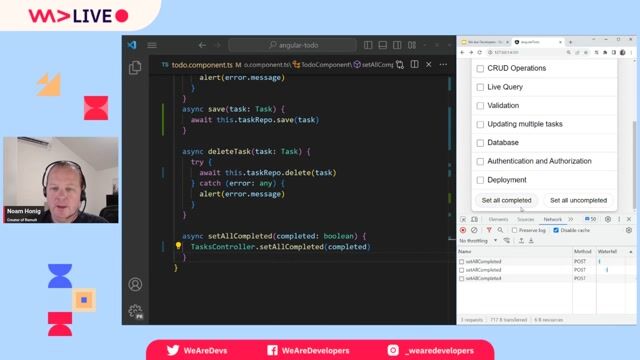Switch to the first browser tab
Image resolution: width=640 pixels, height=360 pixels.
486,42
